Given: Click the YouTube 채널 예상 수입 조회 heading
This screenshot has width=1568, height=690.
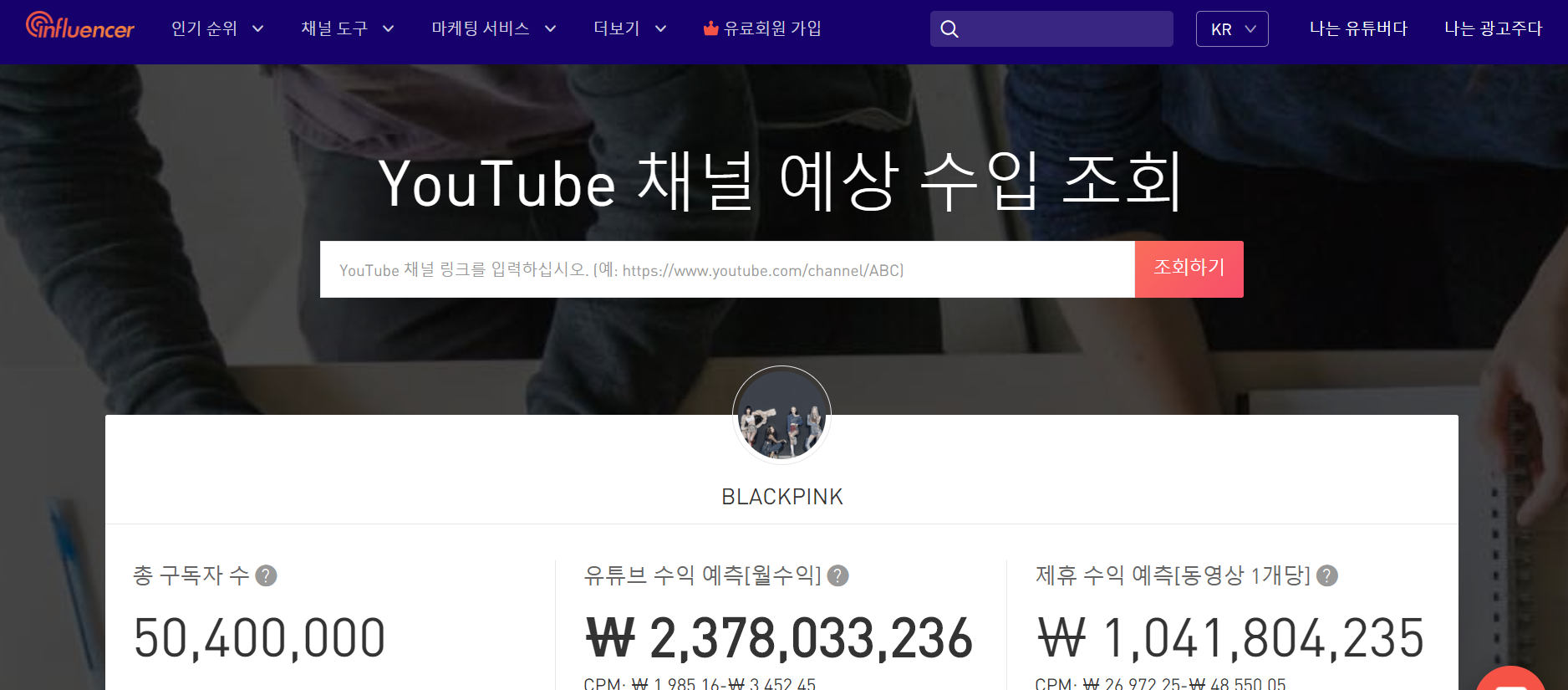Looking at the screenshot, I should coord(781,181).
